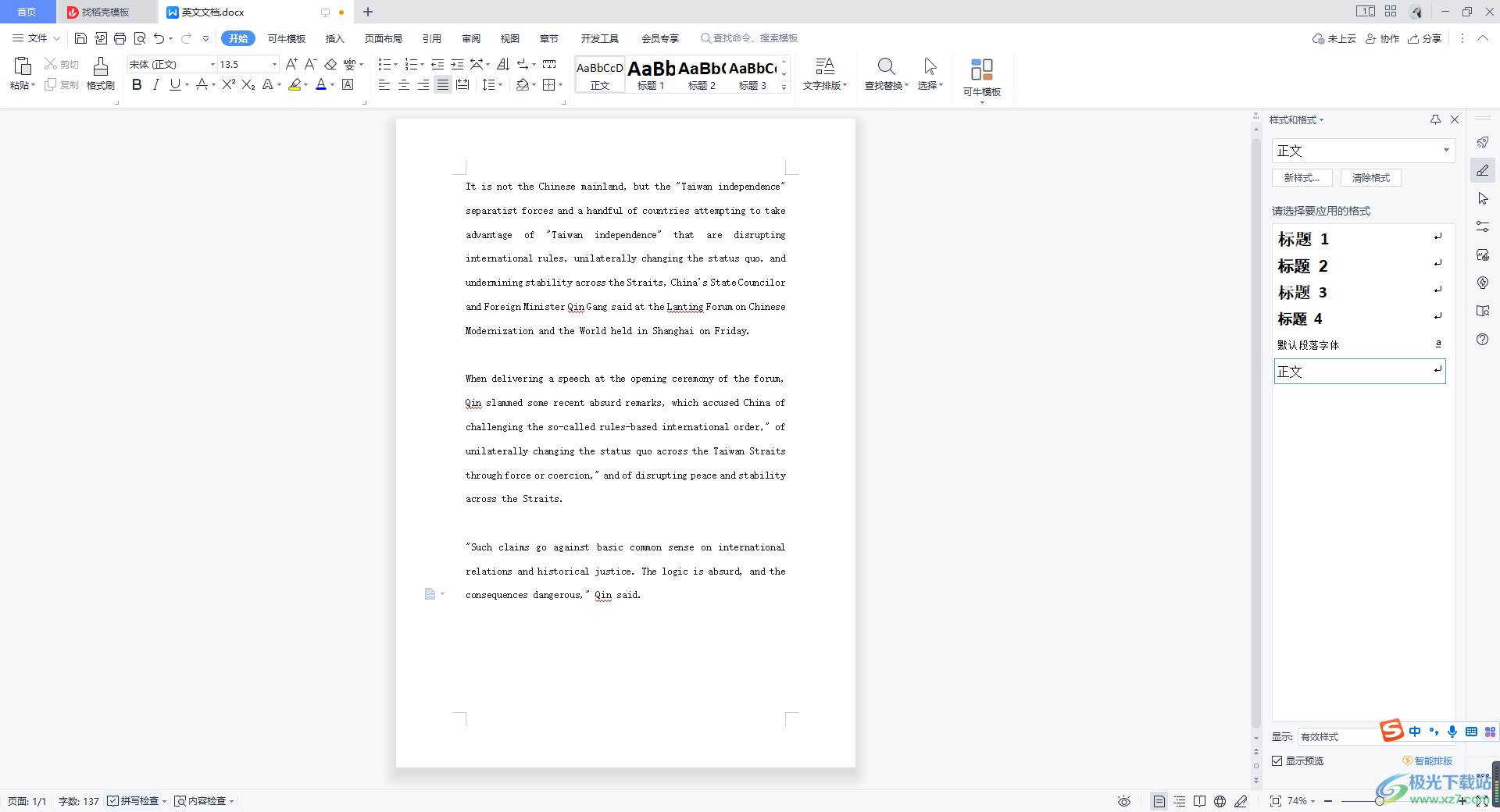1500x812 pixels.
Task: Click the 智能排版 link
Action: pos(1428,760)
